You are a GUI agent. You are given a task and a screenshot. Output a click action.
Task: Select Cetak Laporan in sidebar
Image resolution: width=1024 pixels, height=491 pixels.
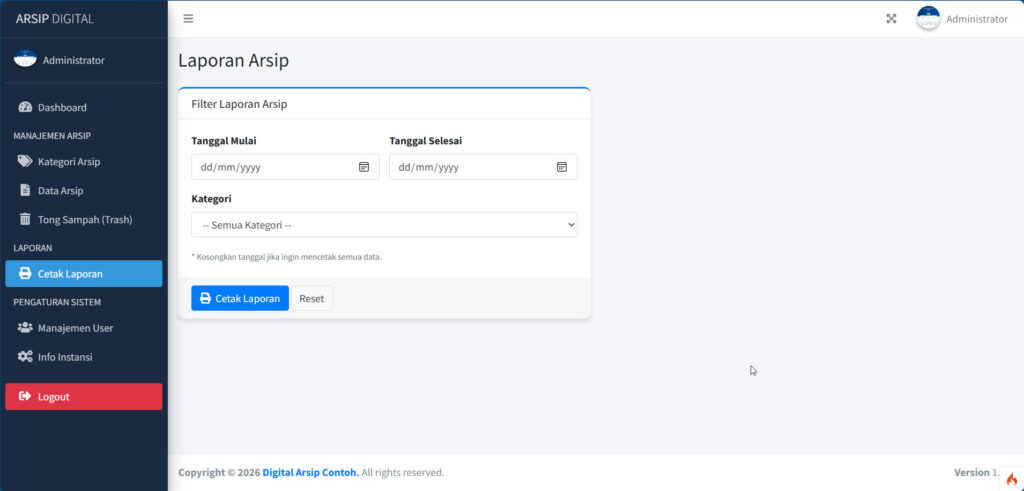click(70, 273)
